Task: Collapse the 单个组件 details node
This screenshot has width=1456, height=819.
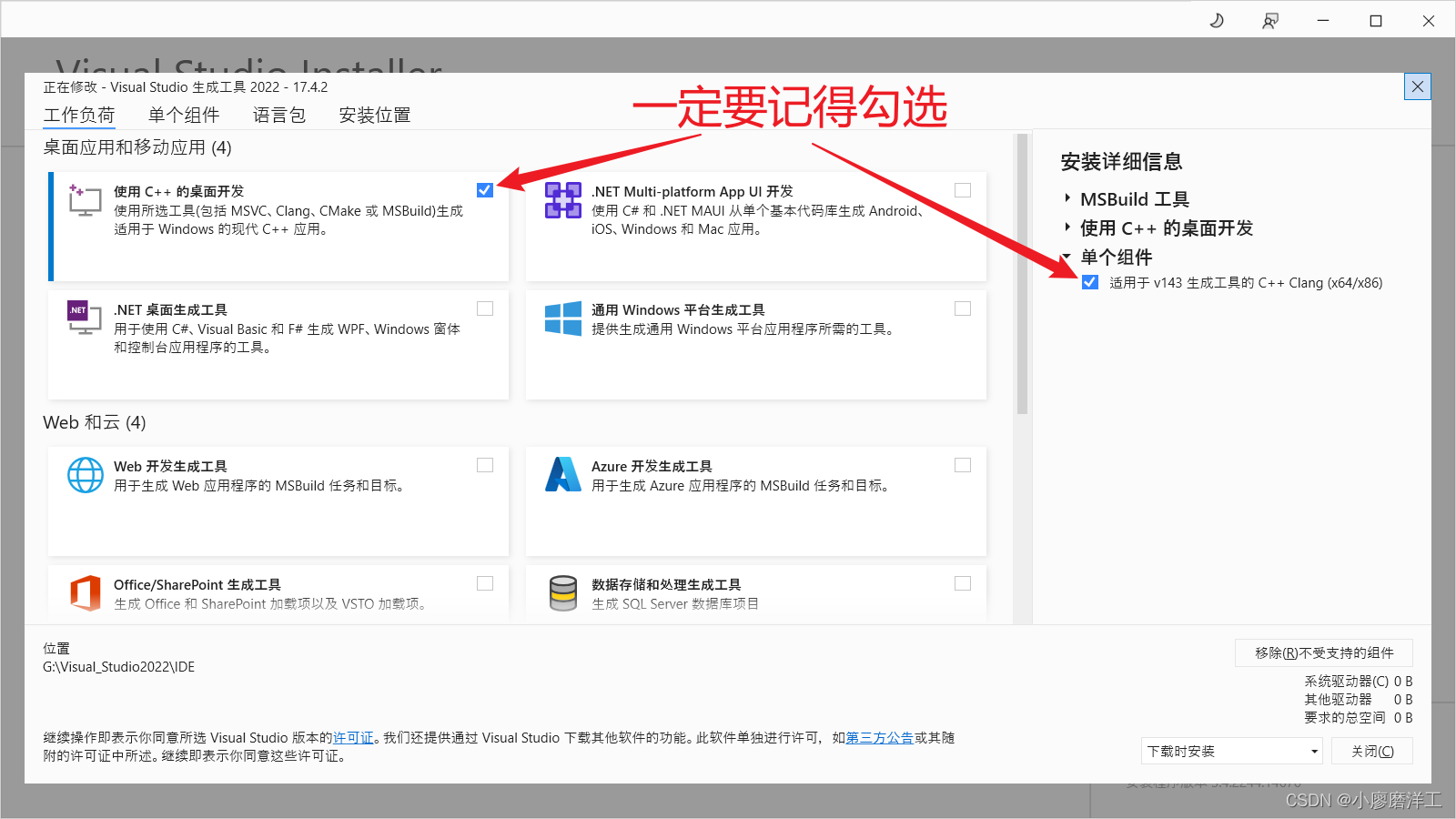Action: pos(1067,257)
